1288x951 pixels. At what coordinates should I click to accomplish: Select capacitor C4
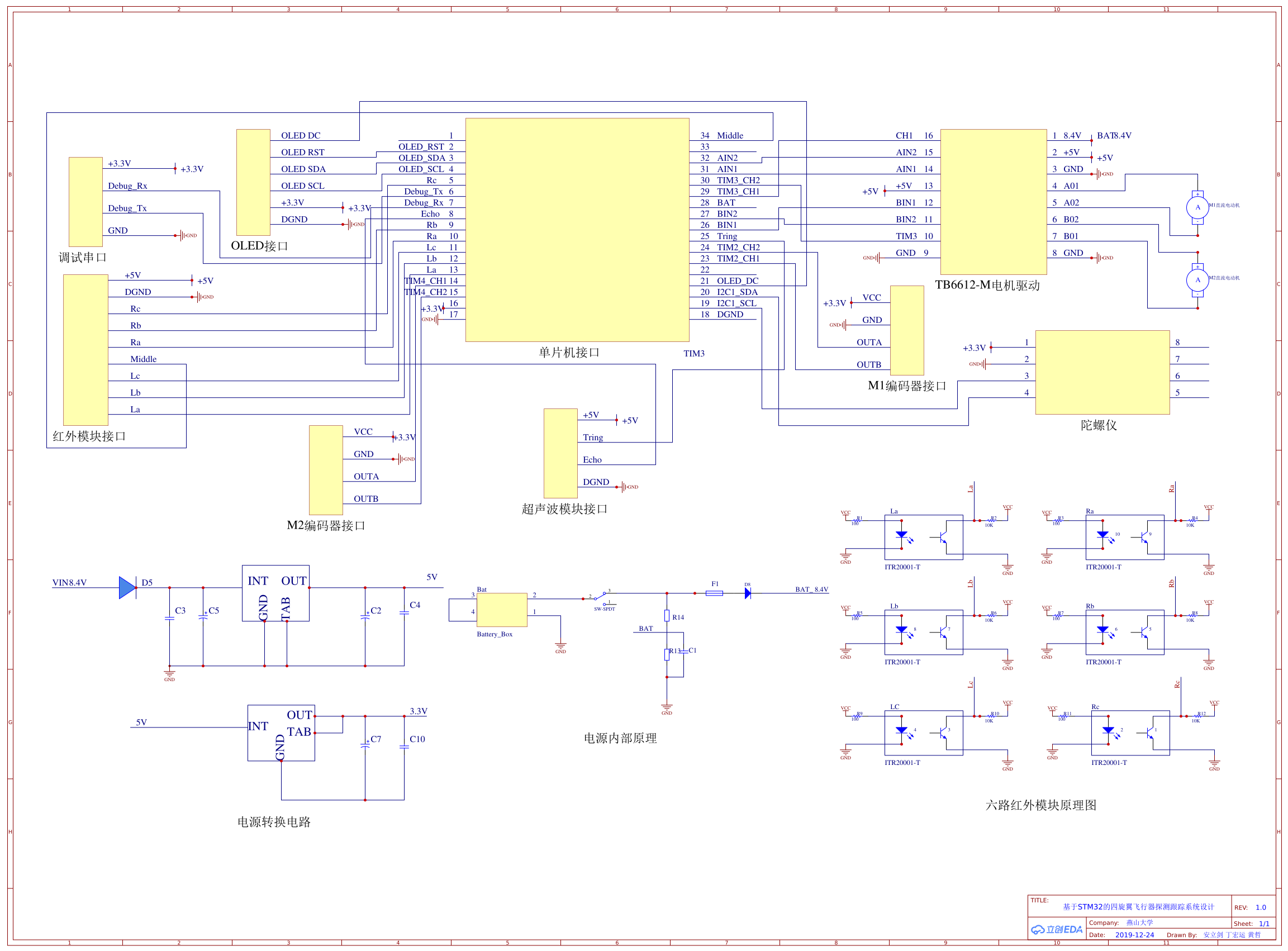coord(404,612)
